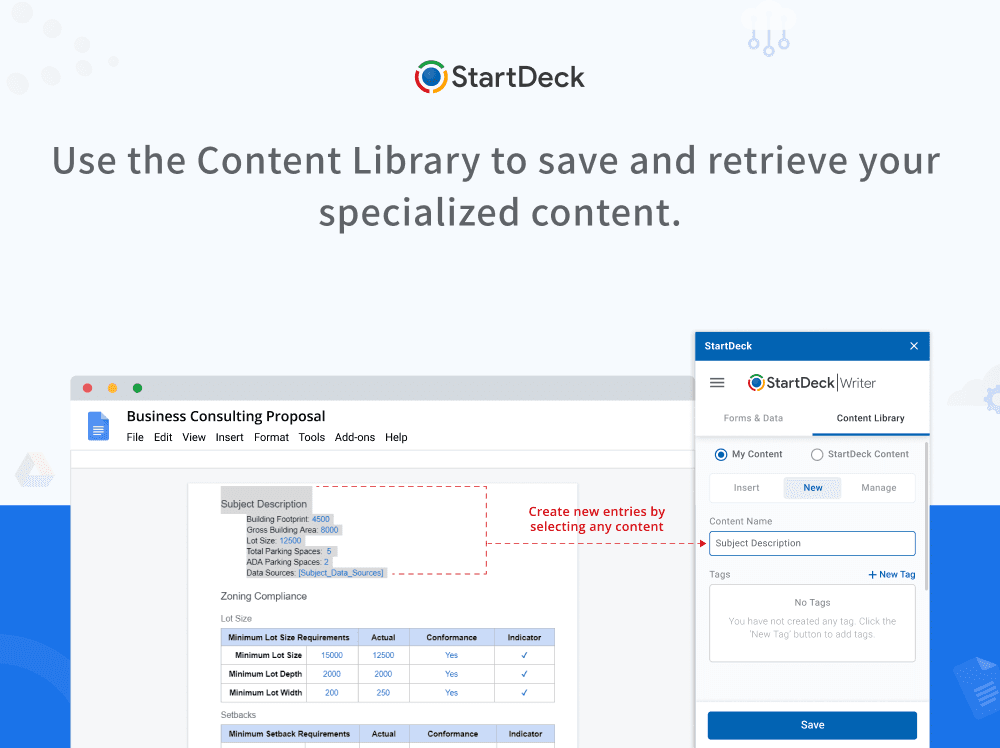The image size is (1000, 748).
Task: Click the Minimum Lot Depth Conformance Yes
Action: 452,674
